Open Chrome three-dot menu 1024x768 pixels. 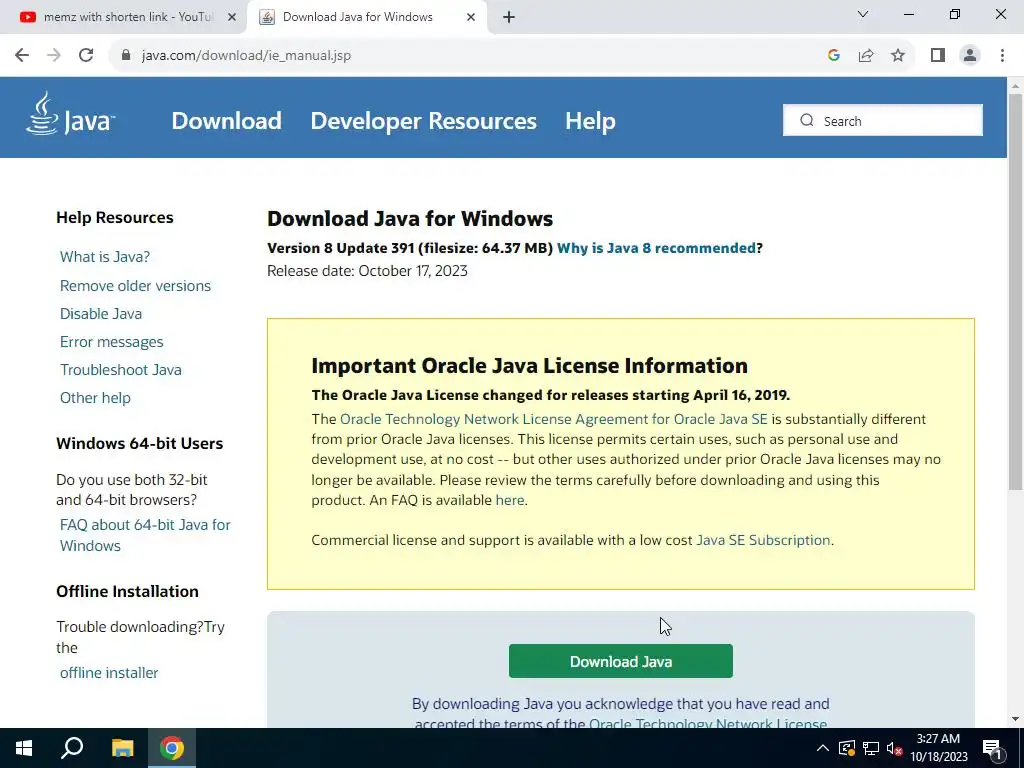coord(1002,56)
